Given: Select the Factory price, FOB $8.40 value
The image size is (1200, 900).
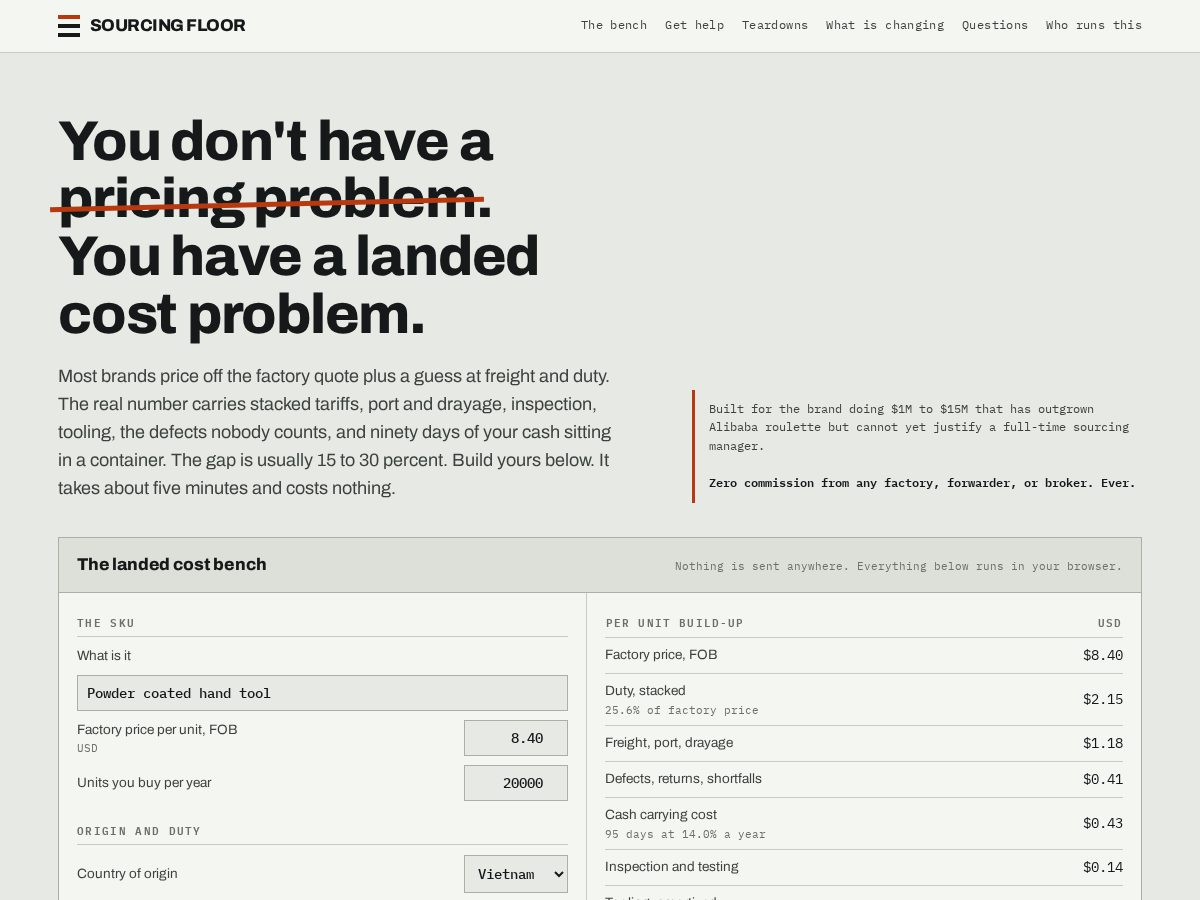Looking at the screenshot, I should point(1103,656).
